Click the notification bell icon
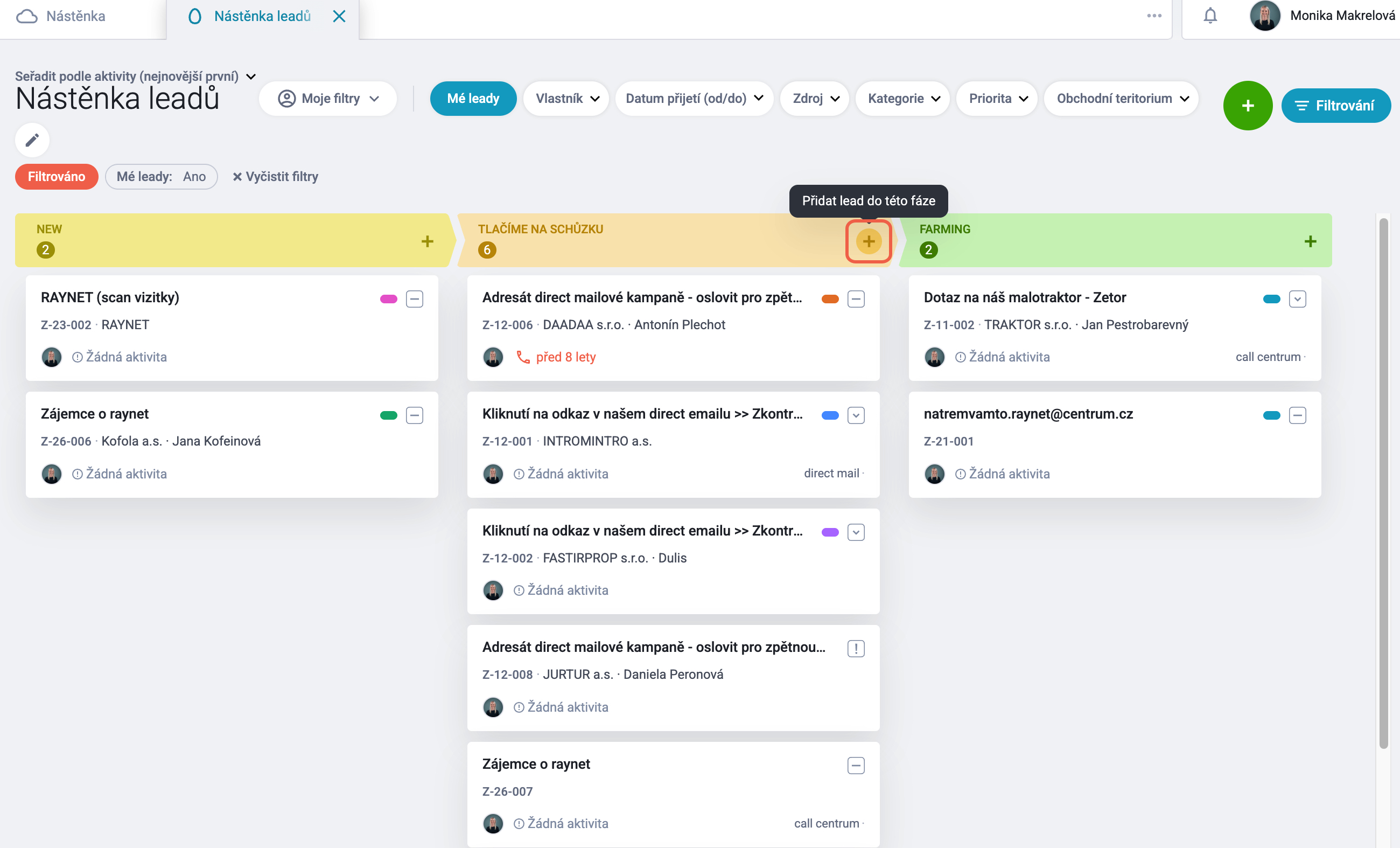Image resolution: width=1400 pixels, height=848 pixels. pos(1210,16)
